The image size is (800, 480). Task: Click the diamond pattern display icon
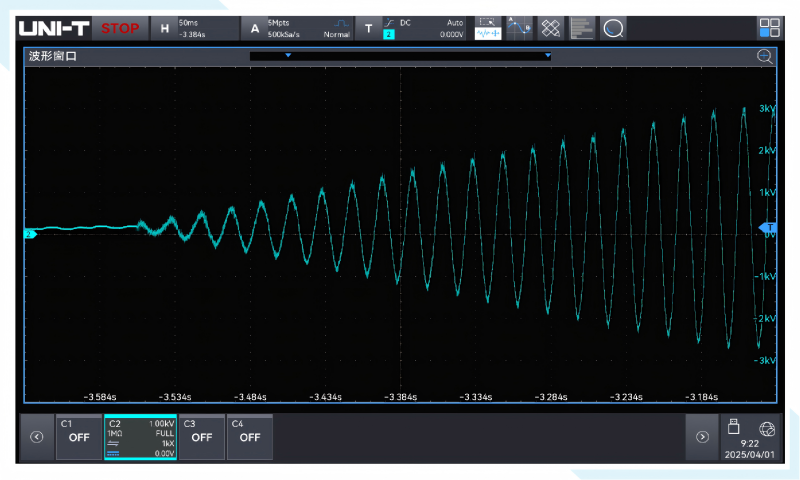click(550, 28)
